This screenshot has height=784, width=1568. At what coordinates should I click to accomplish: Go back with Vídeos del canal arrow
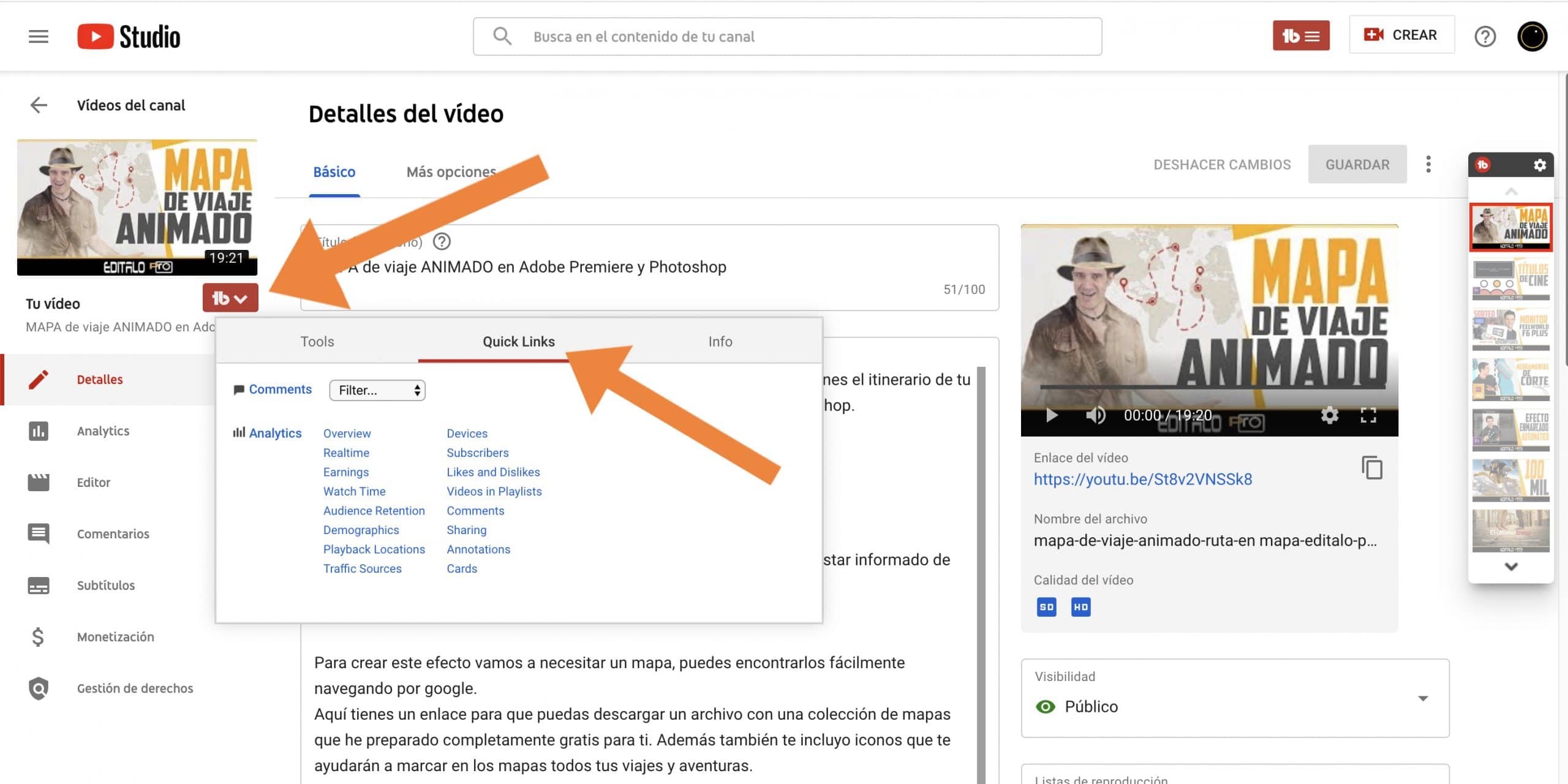pos(39,105)
